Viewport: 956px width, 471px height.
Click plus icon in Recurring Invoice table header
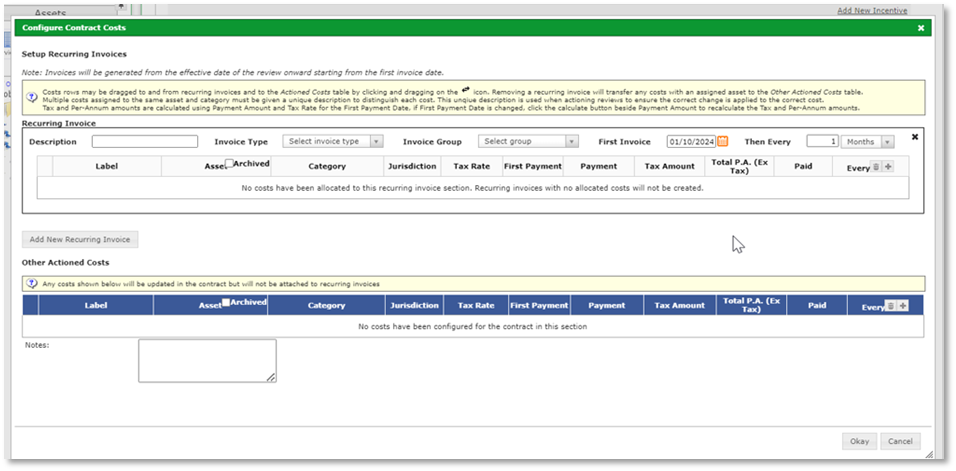click(888, 166)
